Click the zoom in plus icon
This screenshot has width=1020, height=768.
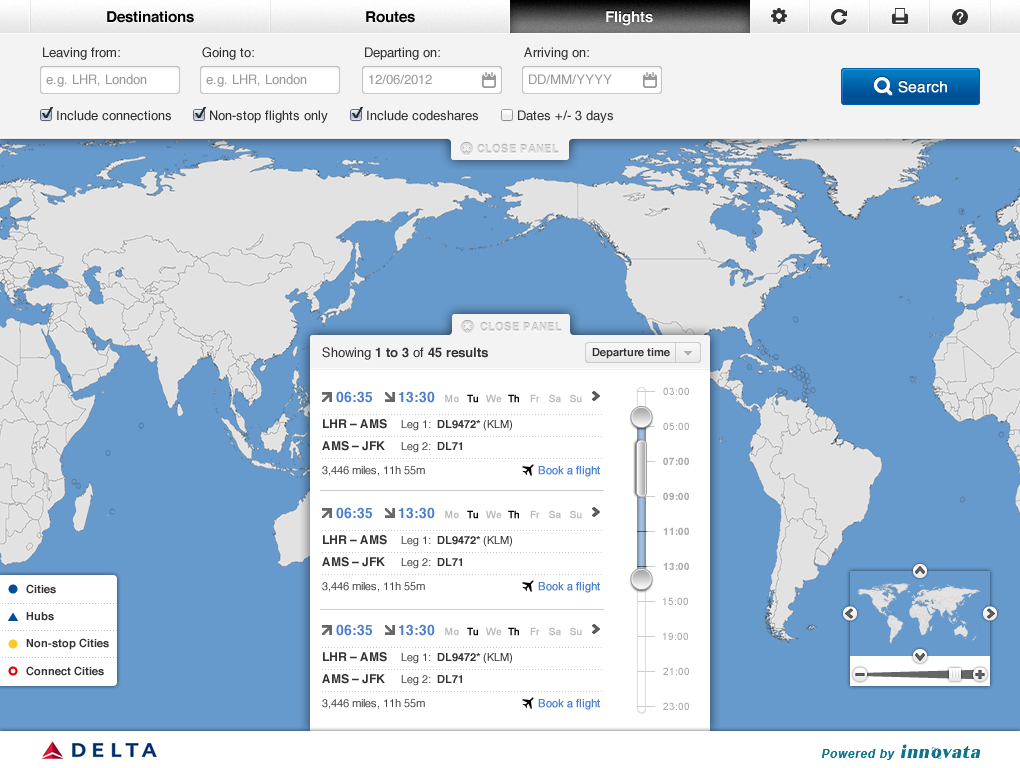980,674
